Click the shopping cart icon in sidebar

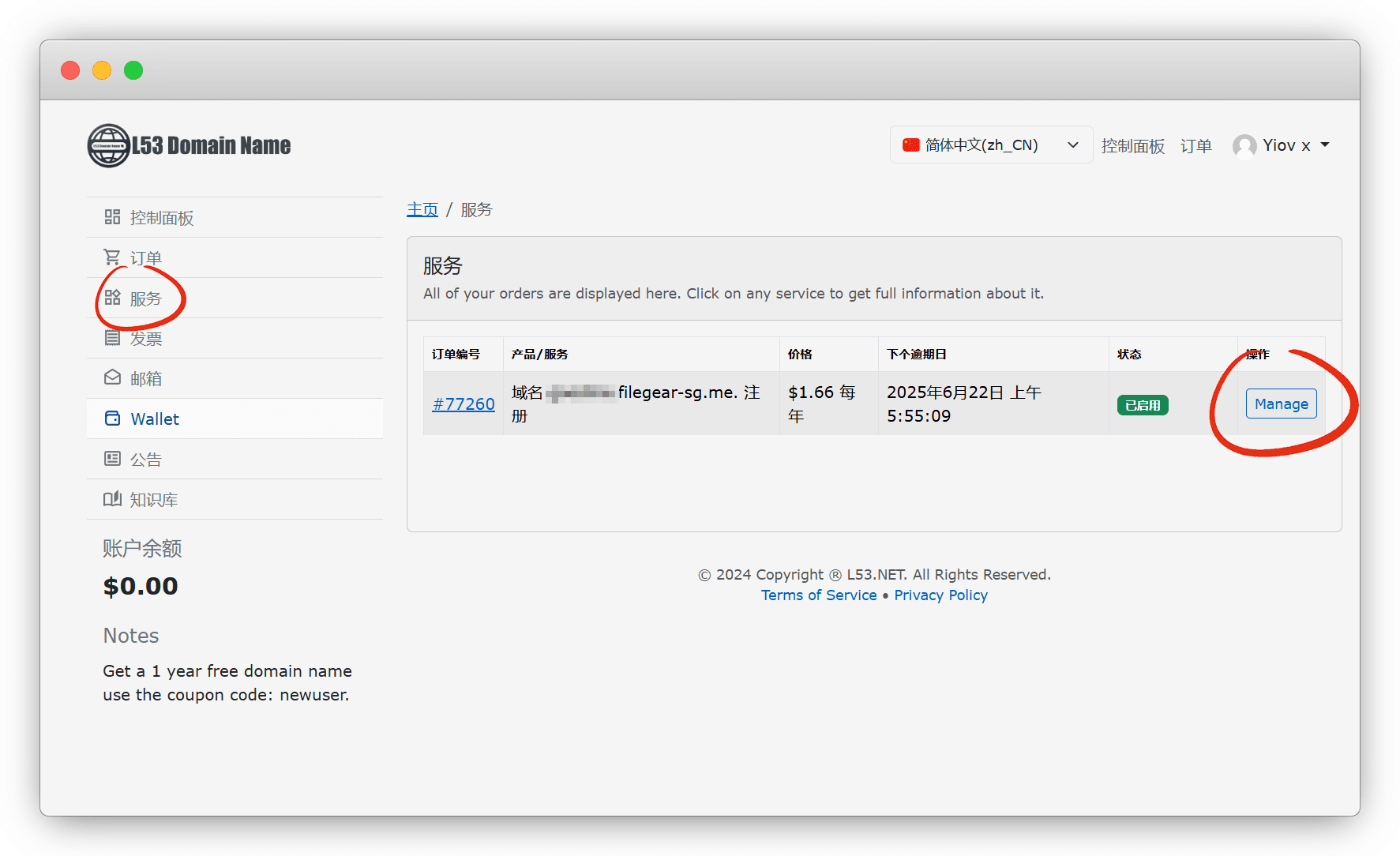tap(112, 257)
